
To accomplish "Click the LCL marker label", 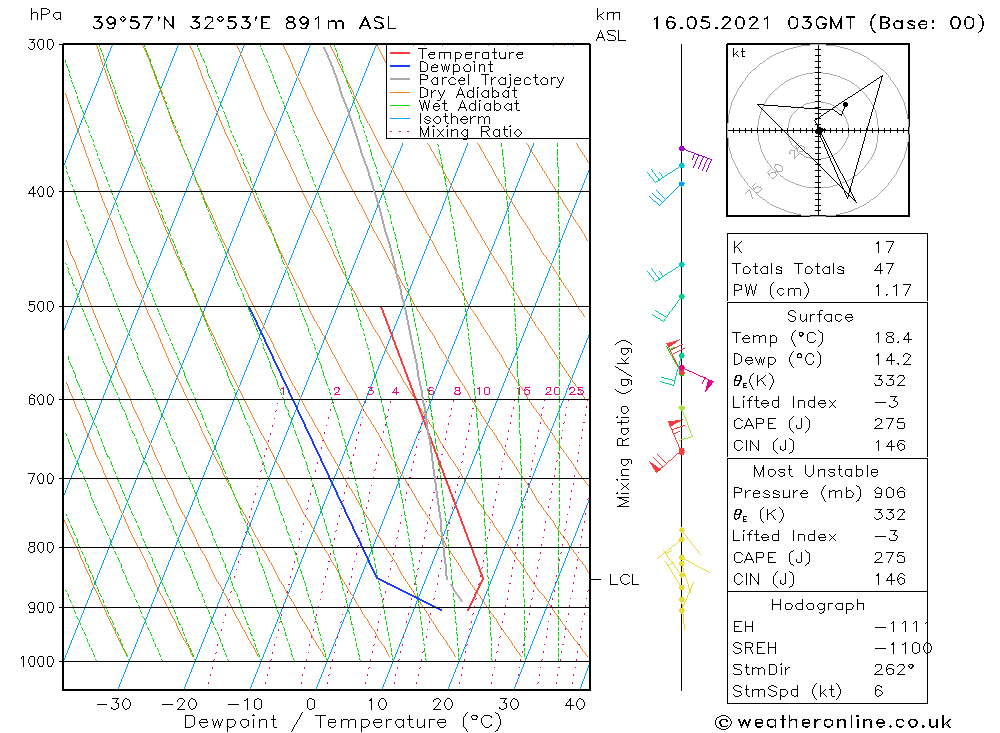I will pos(623,580).
